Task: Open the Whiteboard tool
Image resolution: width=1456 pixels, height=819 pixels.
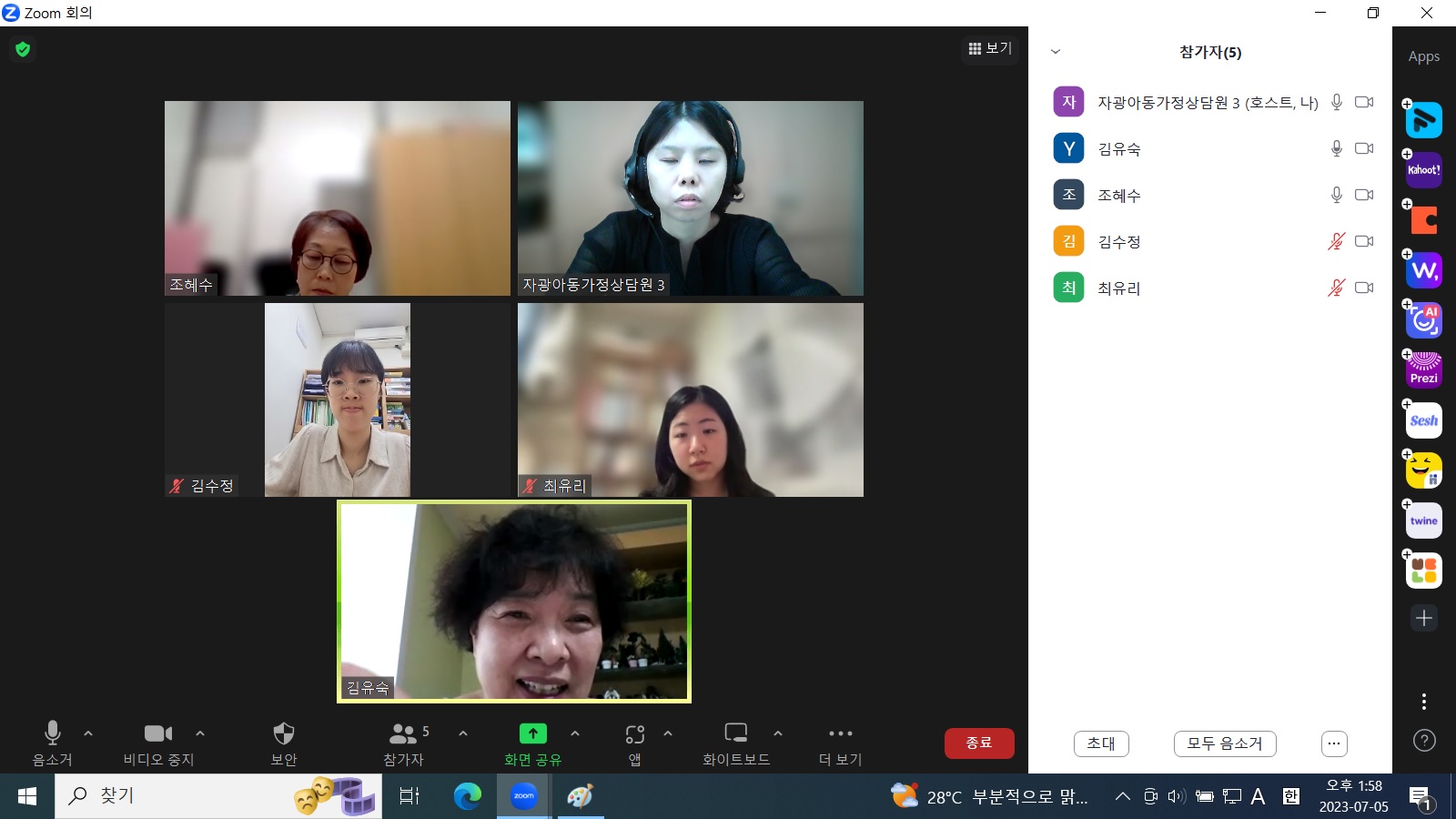Action: point(735,743)
